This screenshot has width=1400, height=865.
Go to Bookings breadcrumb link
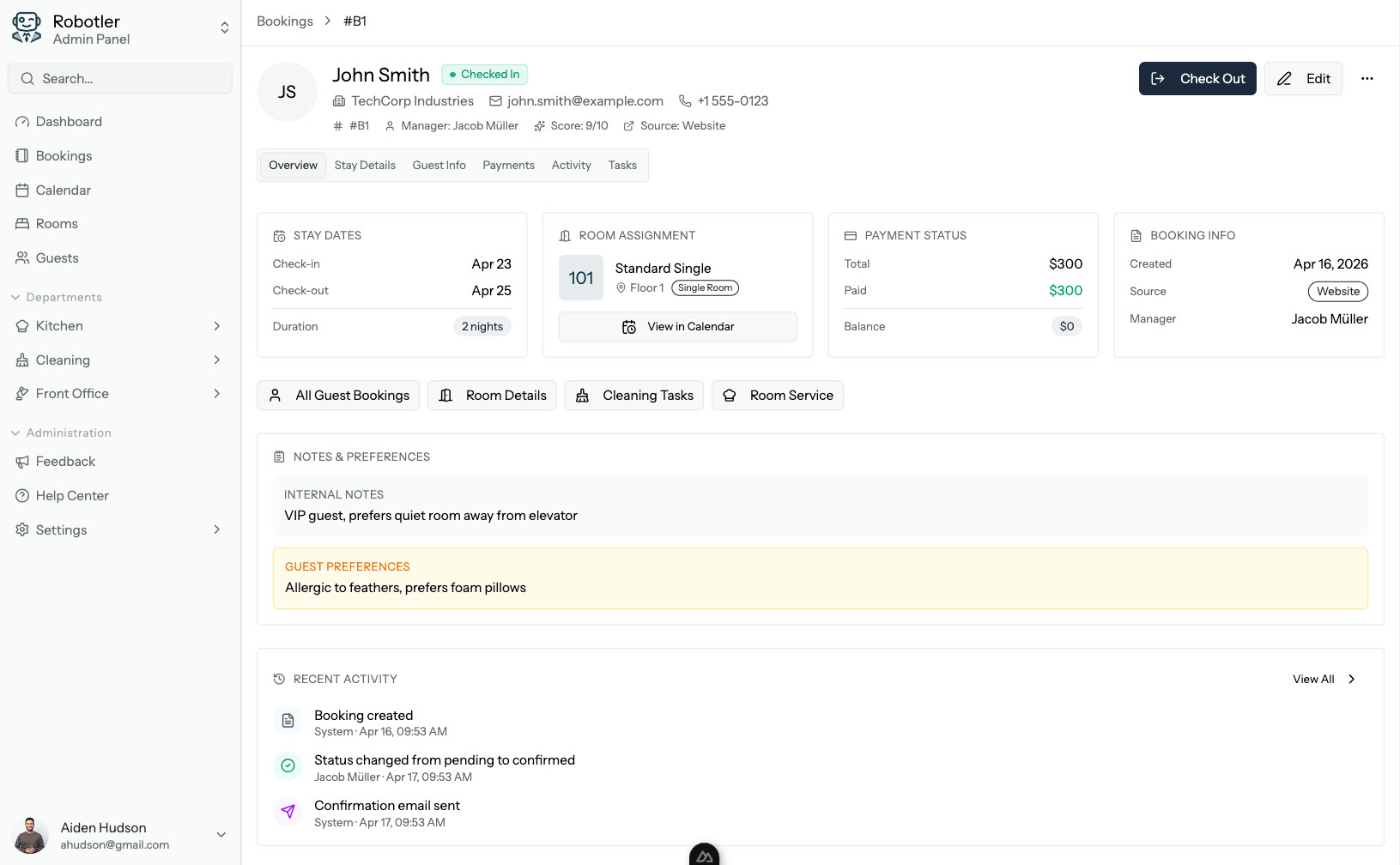(x=285, y=21)
